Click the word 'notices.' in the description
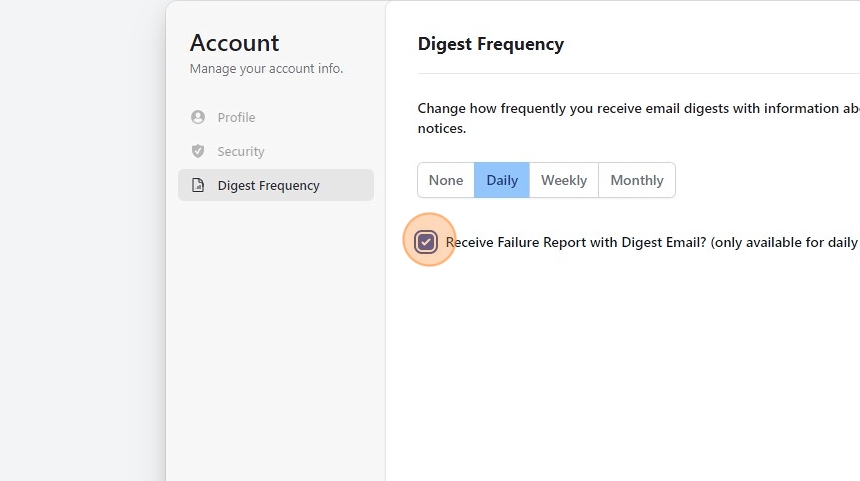Image resolution: width=860 pixels, height=481 pixels. click(441, 128)
